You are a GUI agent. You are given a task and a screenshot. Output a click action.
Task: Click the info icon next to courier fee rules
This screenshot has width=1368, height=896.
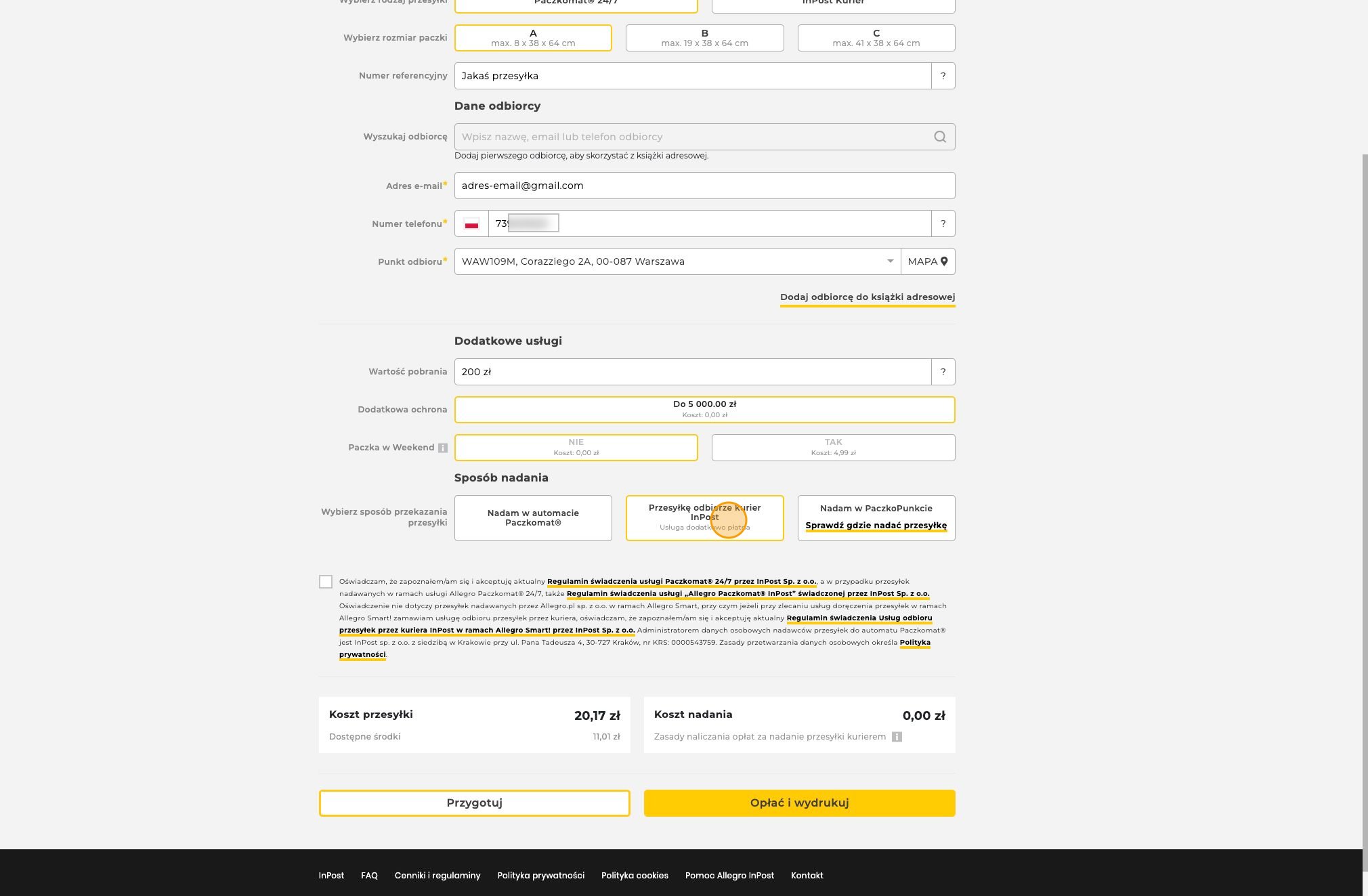click(897, 737)
